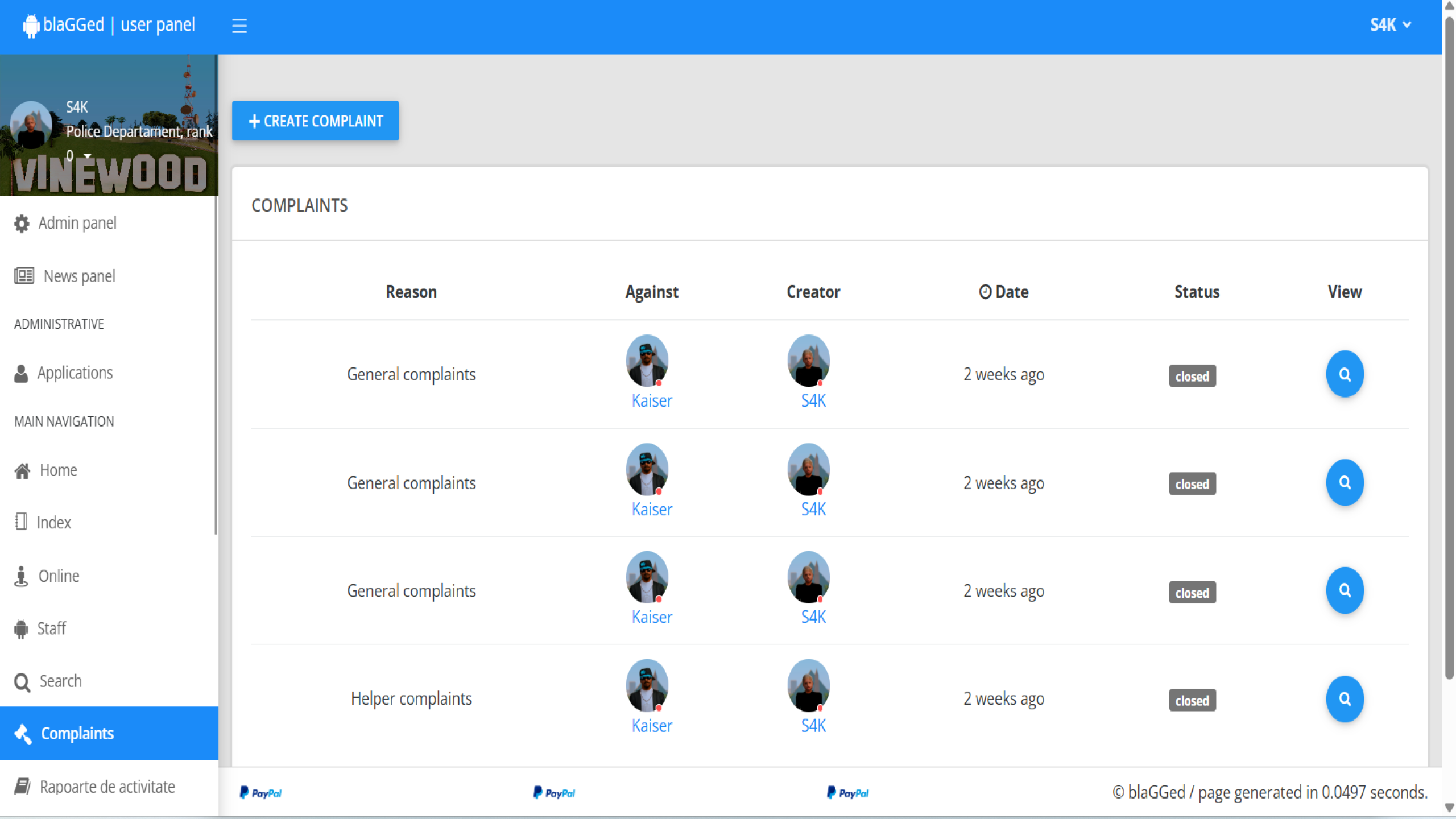View the first General complaints entry
Image resolution: width=1456 pixels, height=819 pixels.
coord(1344,374)
